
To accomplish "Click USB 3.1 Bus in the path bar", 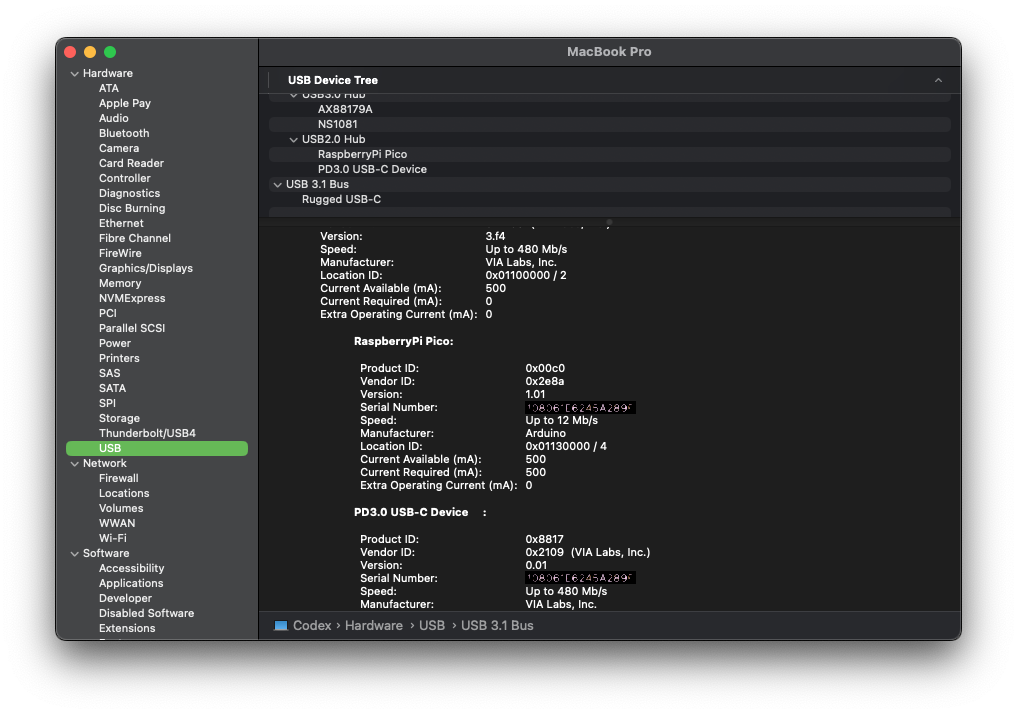I will click(x=497, y=625).
